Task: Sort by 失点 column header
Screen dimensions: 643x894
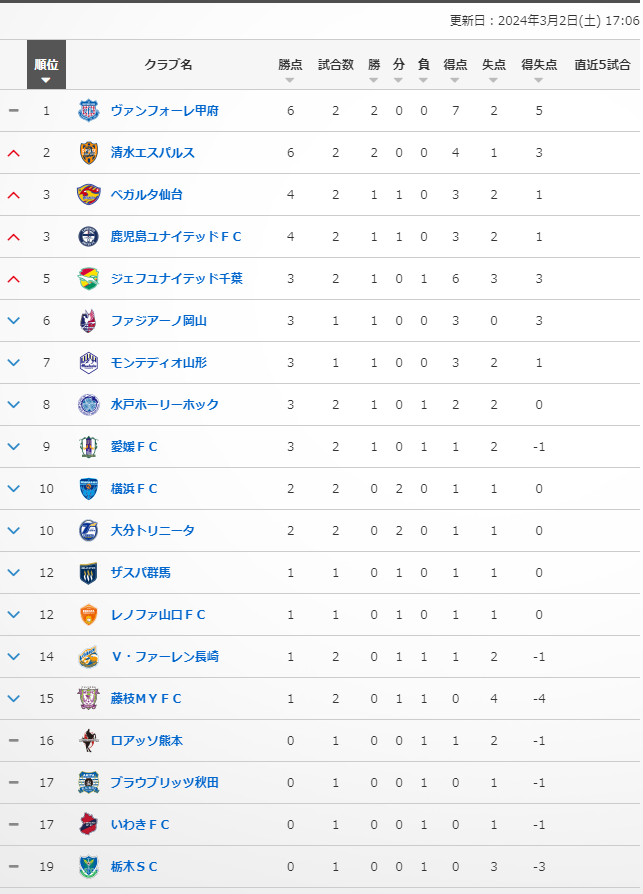Action: [494, 64]
